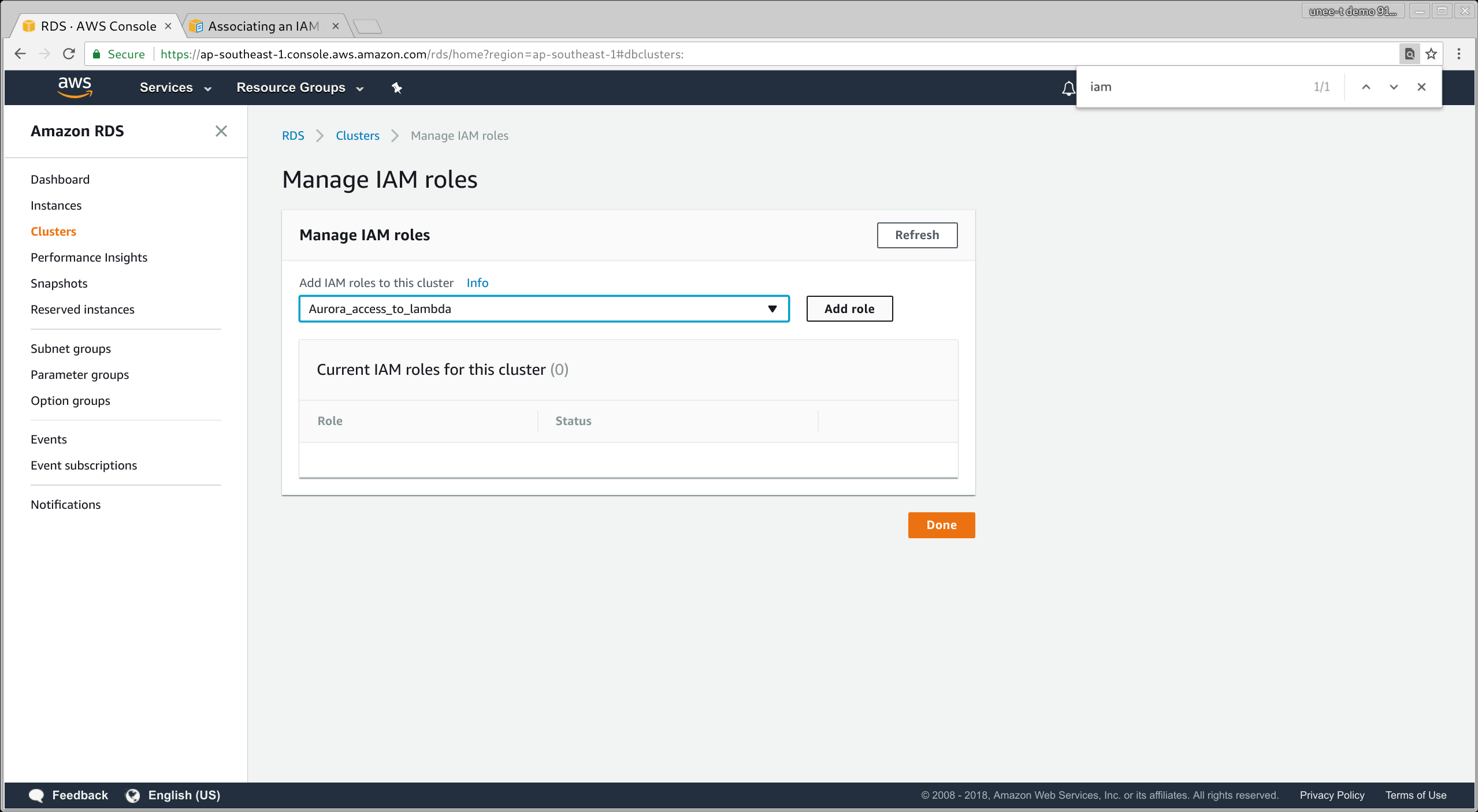The width and height of the screenshot is (1478, 812).
Task: Open Chrome three-dot menu
Action: [1458, 54]
